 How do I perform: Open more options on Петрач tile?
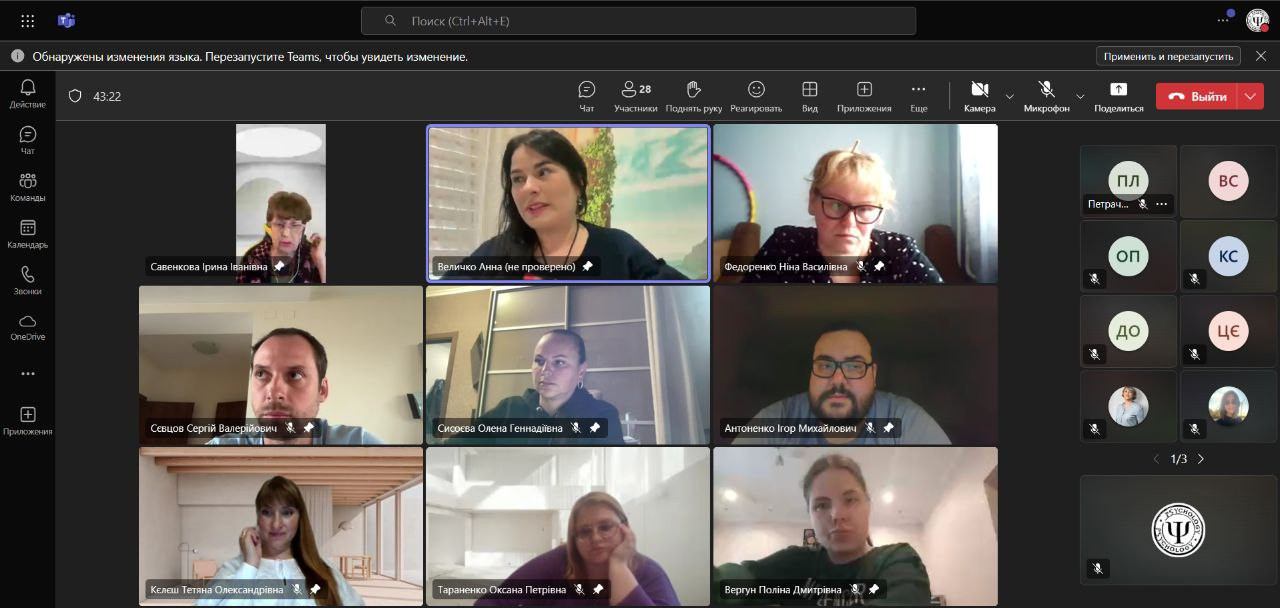[x=1161, y=204]
